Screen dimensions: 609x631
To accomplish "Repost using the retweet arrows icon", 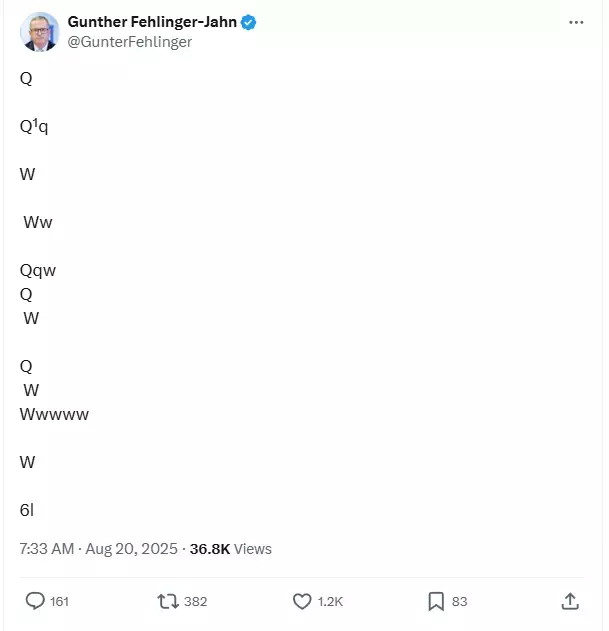I will coord(167,601).
